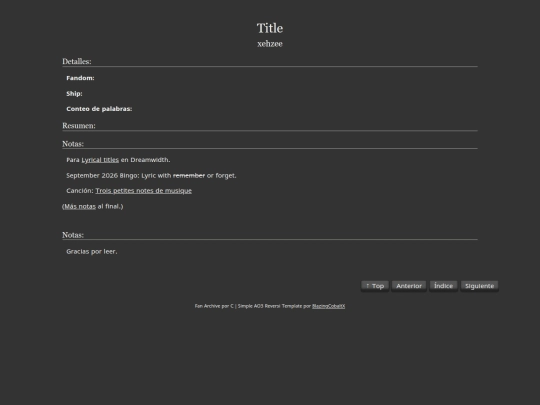Click the Ship: label
Image resolution: width=540 pixels, height=405 pixels.
point(74,94)
